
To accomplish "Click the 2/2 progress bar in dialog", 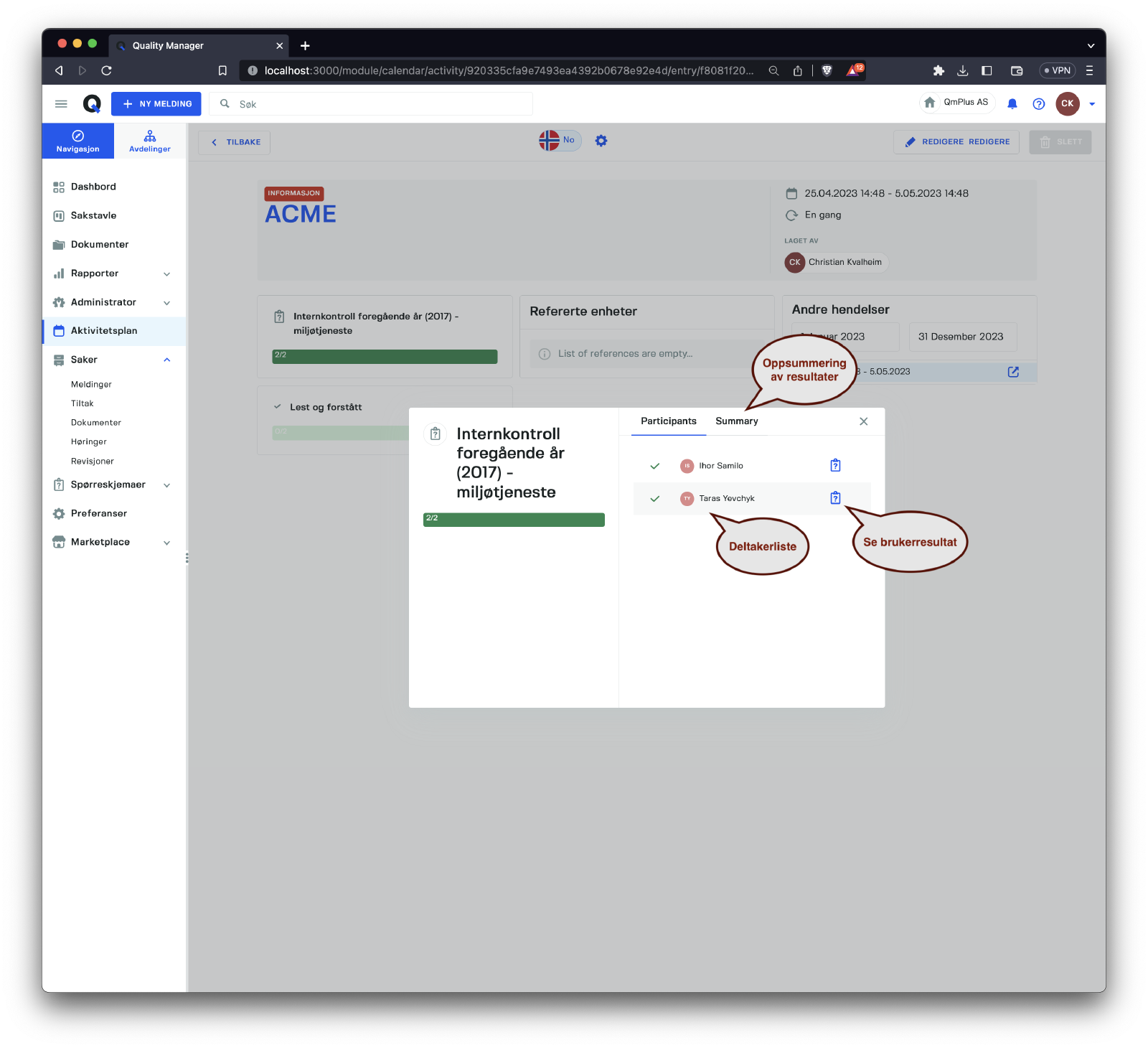I will pyautogui.click(x=514, y=520).
